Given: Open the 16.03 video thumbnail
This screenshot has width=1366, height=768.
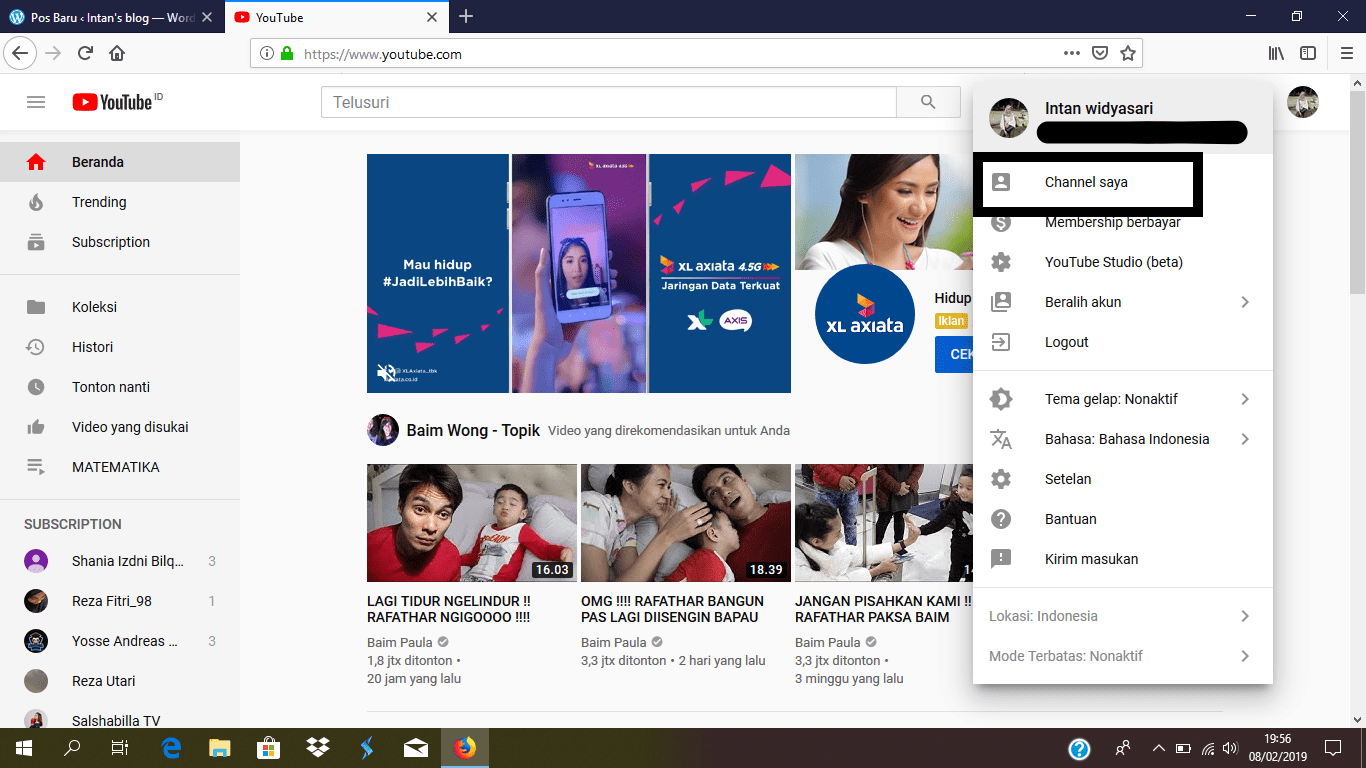Looking at the screenshot, I should coord(472,523).
